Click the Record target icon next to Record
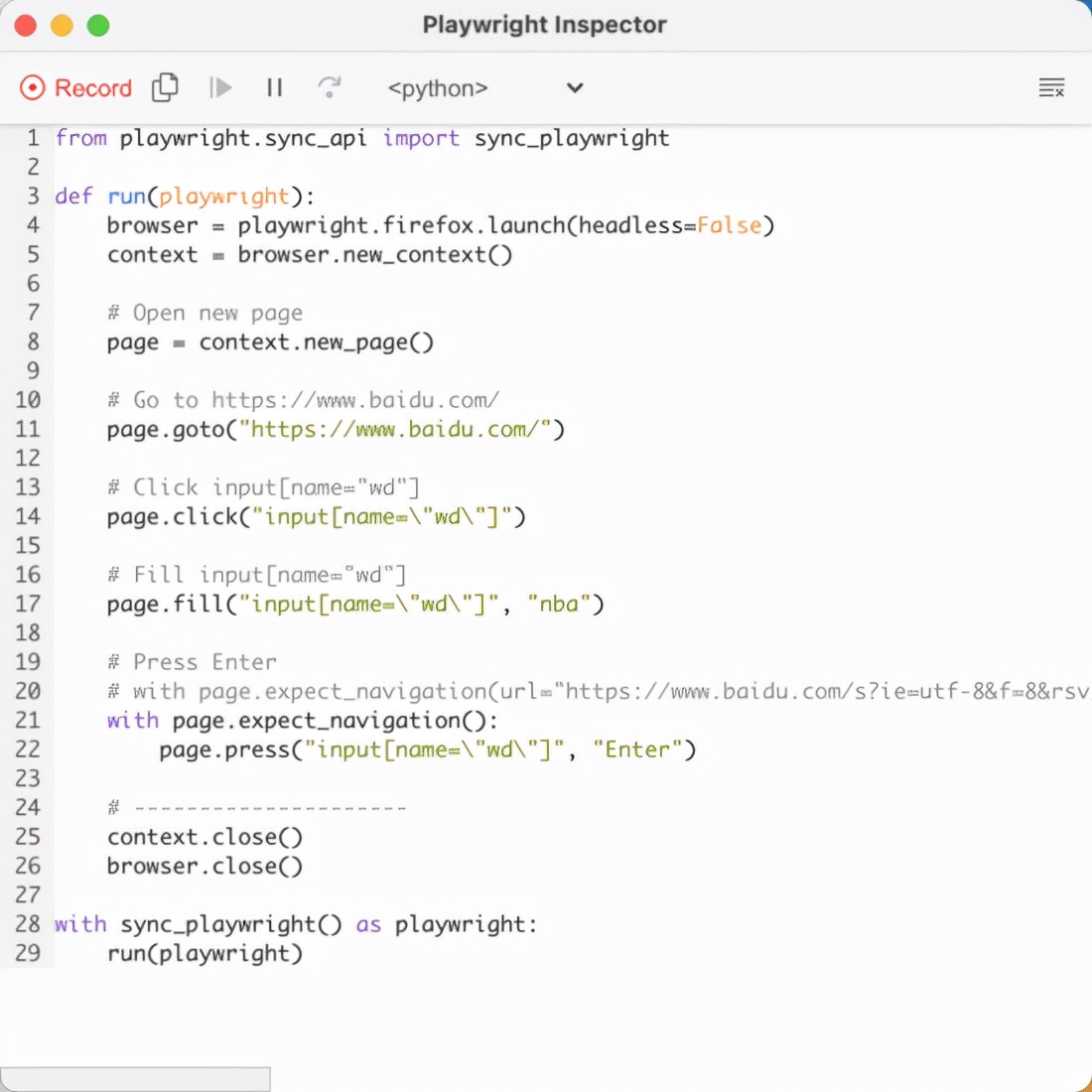Screen dimensions: 1092x1092 (x=32, y=87)
